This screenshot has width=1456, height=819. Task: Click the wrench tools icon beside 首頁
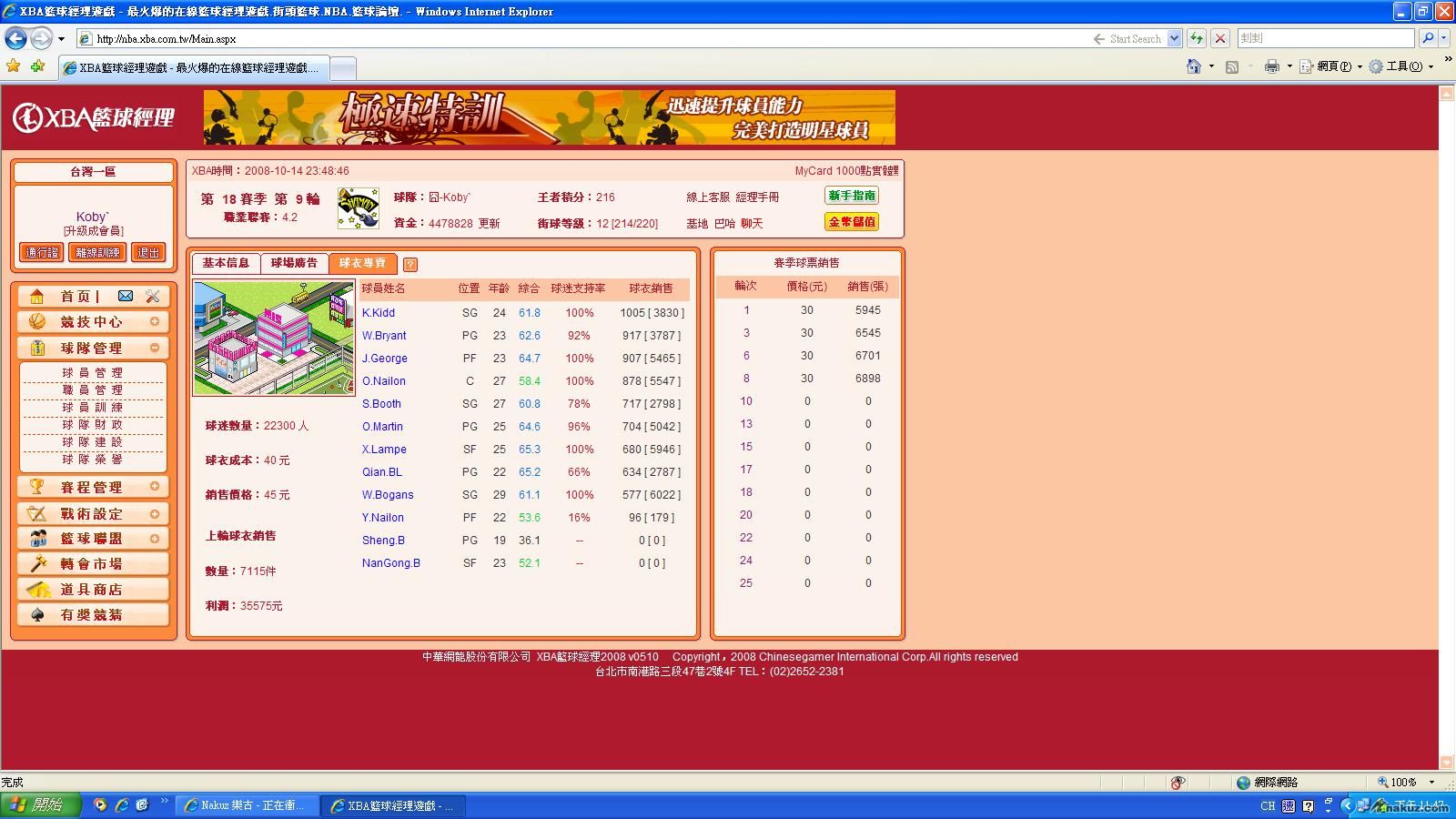pyautogui.click(x=153, y=296)
